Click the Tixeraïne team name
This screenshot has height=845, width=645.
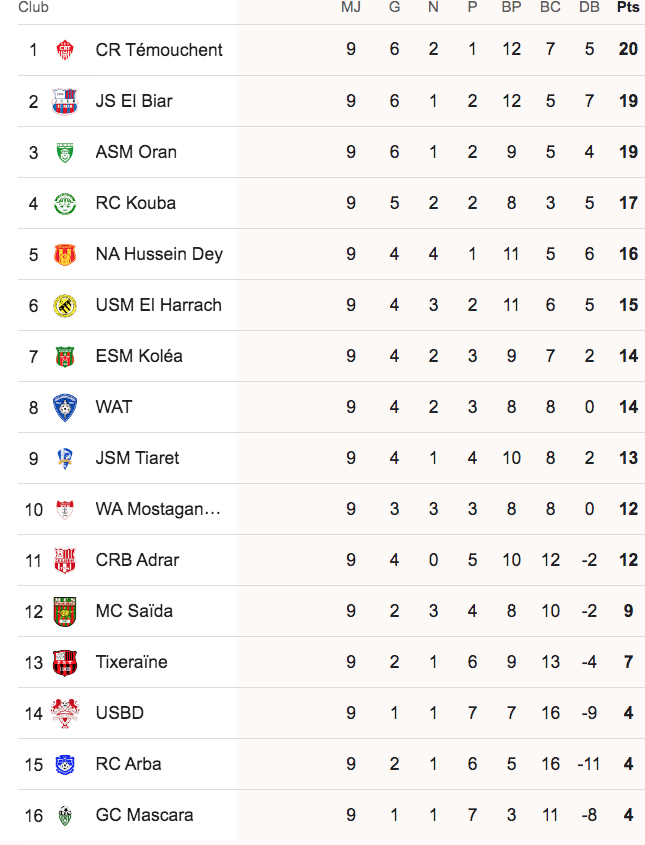coord(131,662)
